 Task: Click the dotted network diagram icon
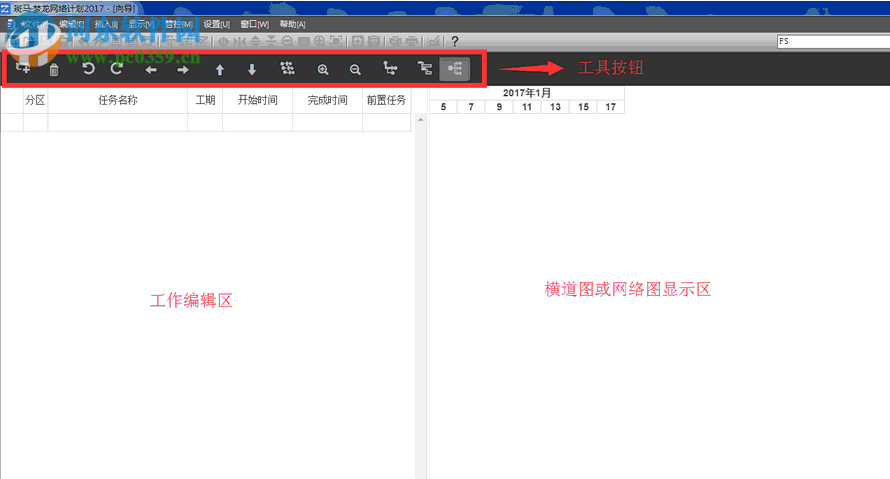pos(287,69)
